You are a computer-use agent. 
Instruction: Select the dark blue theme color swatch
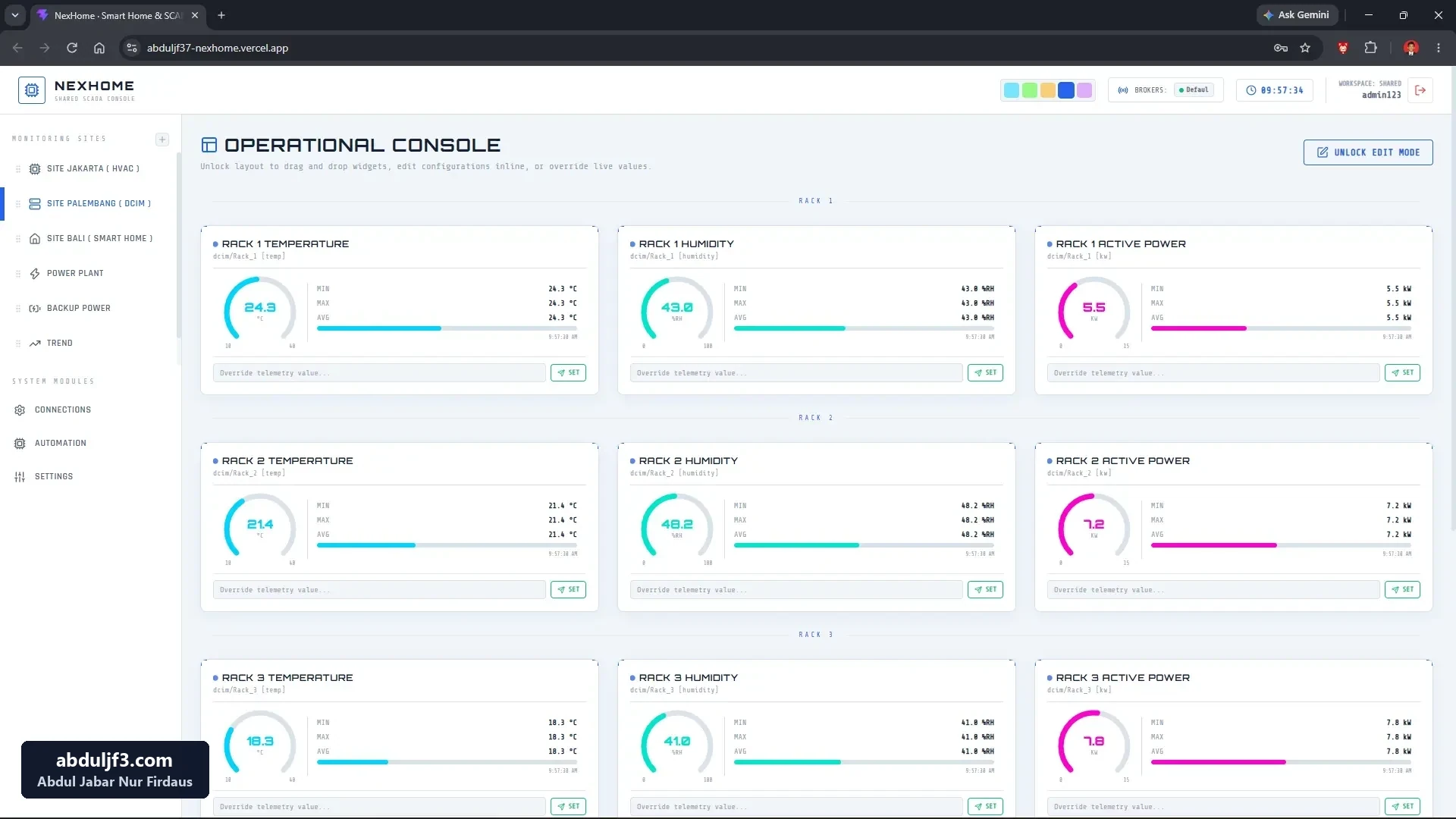[1066, 90]
